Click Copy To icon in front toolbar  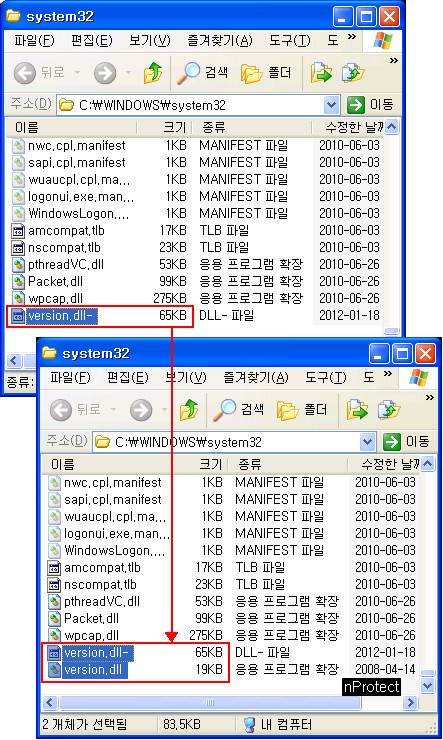[389, 410]
